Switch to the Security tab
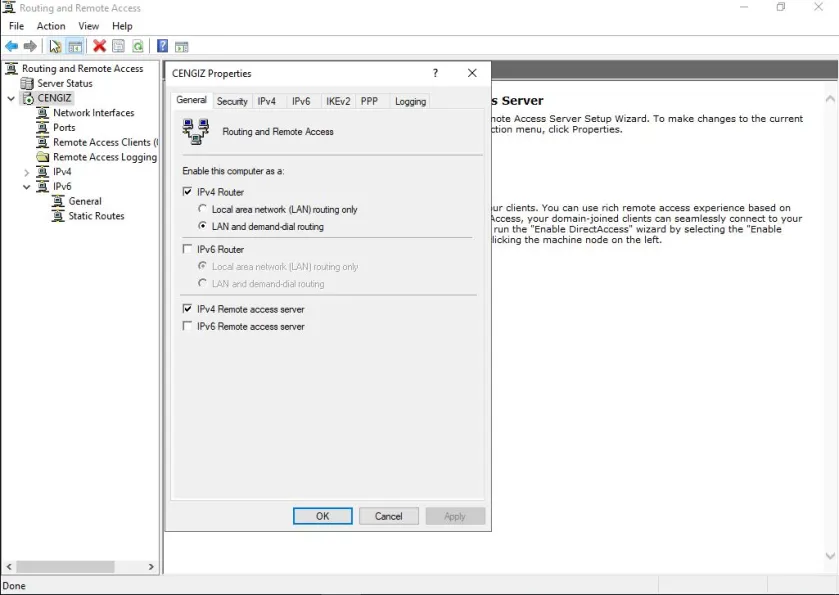The height and width of the screenshot is (595, 839). pyautogui.click(x=232, y=101)
